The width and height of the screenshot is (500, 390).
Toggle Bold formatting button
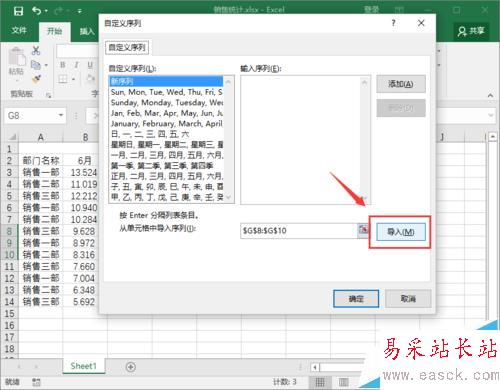tap(63, 65)
